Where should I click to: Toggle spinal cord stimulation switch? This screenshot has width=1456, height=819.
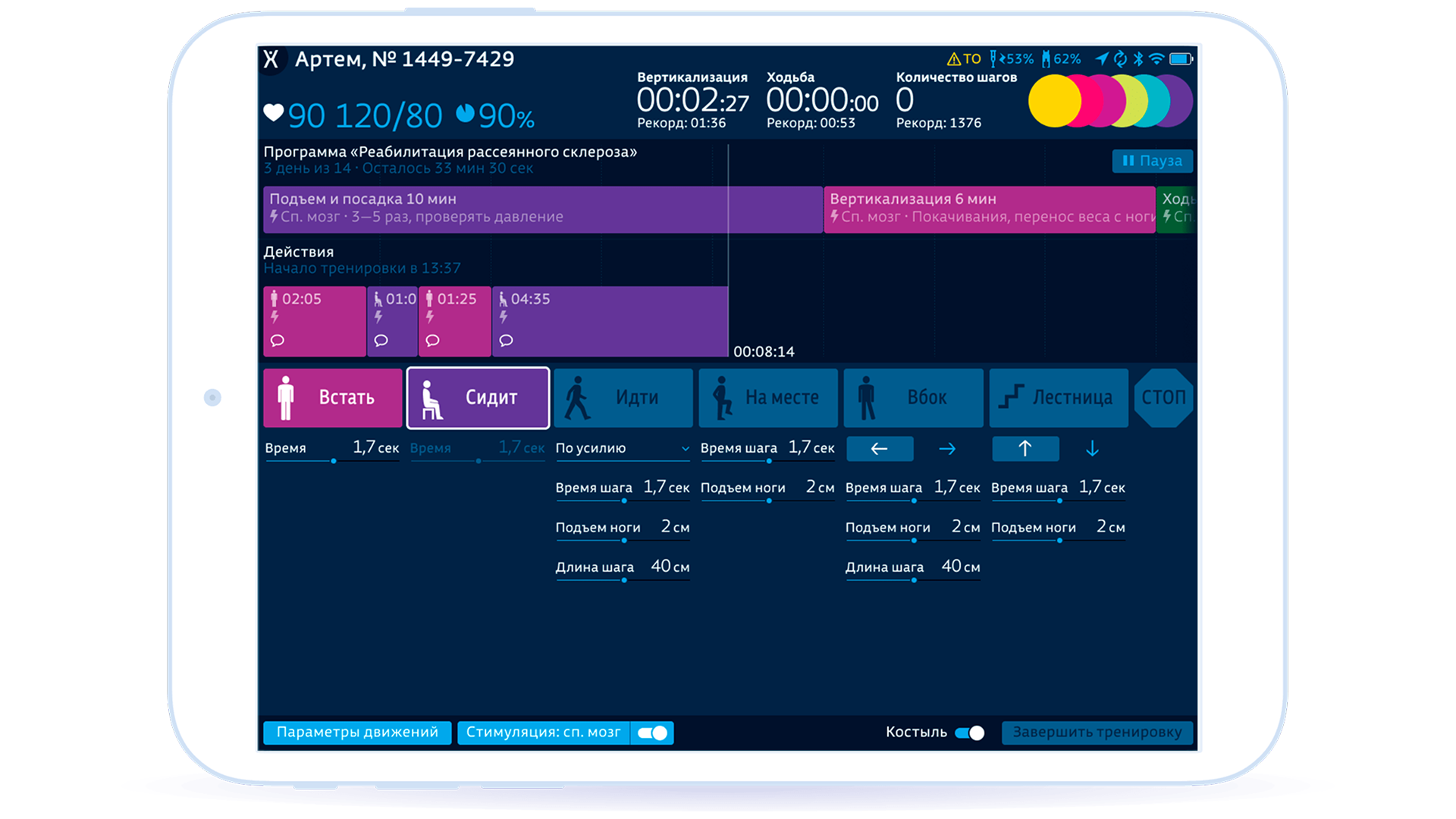click(652, 733)
